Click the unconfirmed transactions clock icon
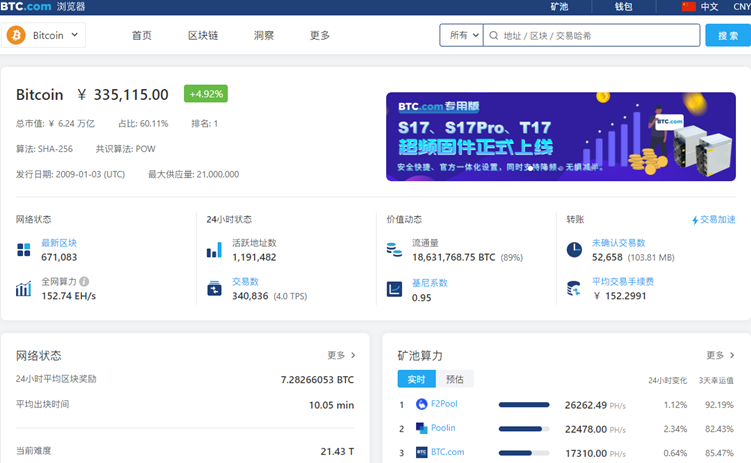This screenshot has height=463, width=751. pyautogui.click(x=574, y=249)
